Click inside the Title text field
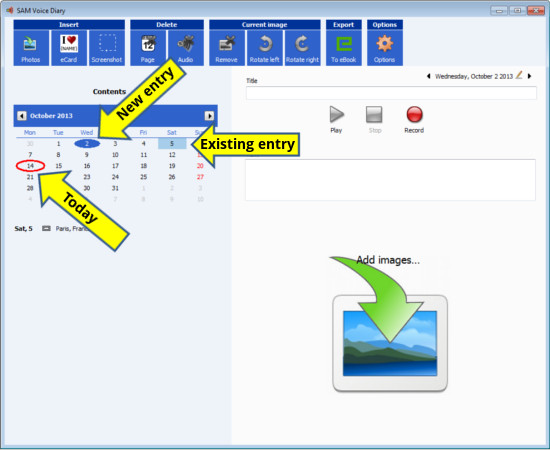 point(391,93)
